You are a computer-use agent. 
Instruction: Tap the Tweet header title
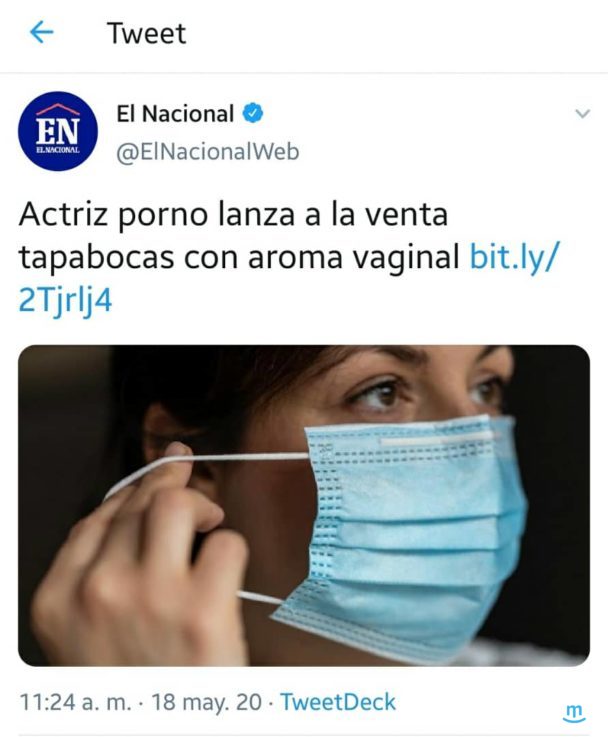click(147, 33)
